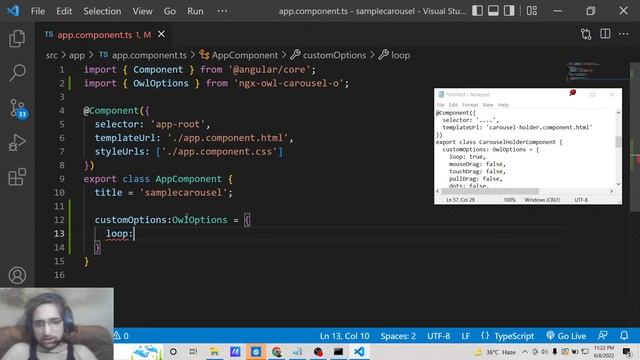Open the Notepad Help menu

click(503, 105)
